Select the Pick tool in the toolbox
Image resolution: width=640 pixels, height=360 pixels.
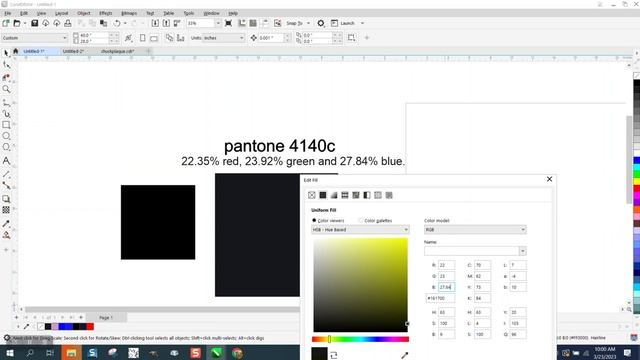pyautogui.click(x=6, y=53)
